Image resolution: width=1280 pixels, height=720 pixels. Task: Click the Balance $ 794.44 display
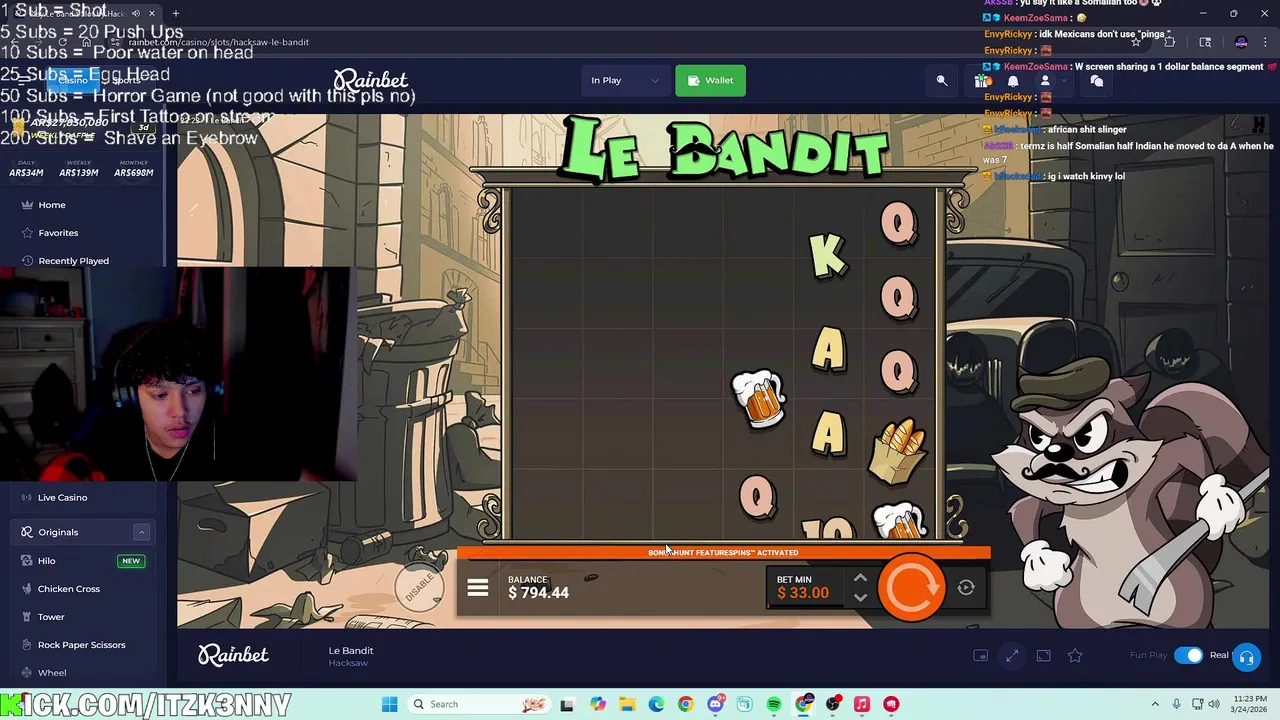pos(538,587)
